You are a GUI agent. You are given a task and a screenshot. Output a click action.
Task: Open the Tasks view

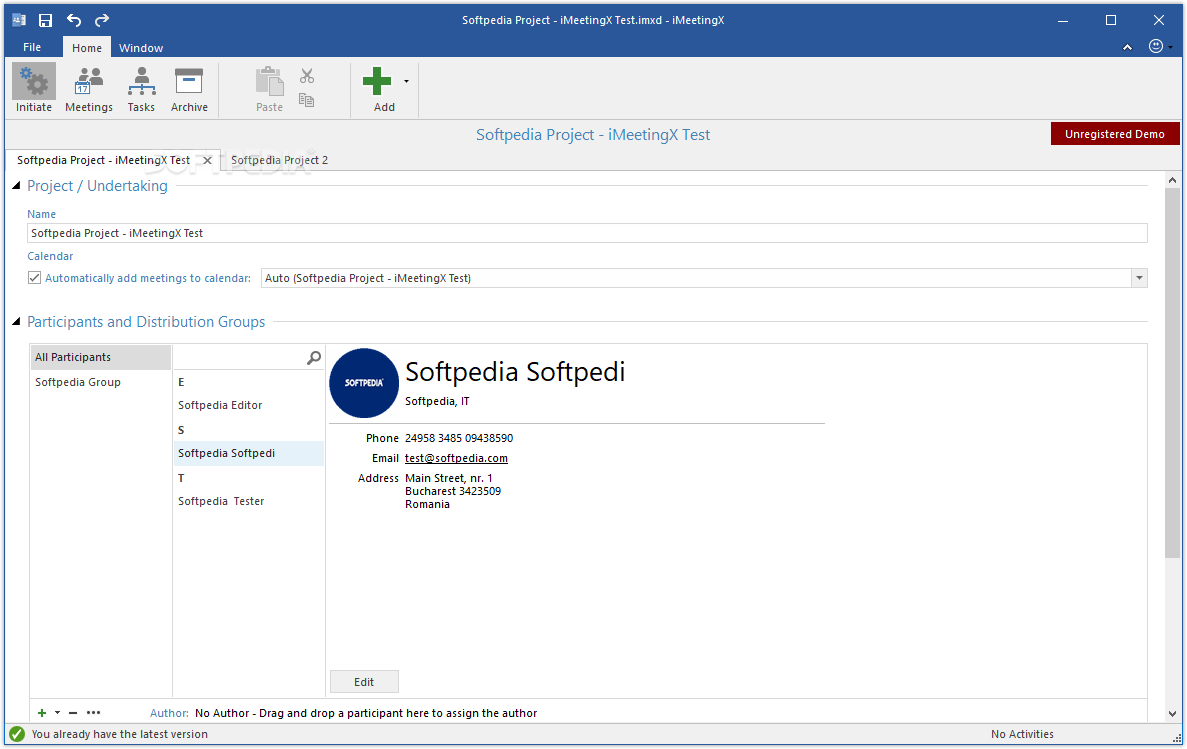tap(141, 89)
